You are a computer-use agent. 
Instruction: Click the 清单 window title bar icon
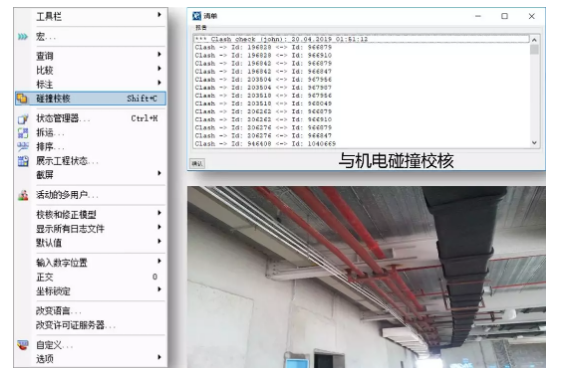(197, 16)
